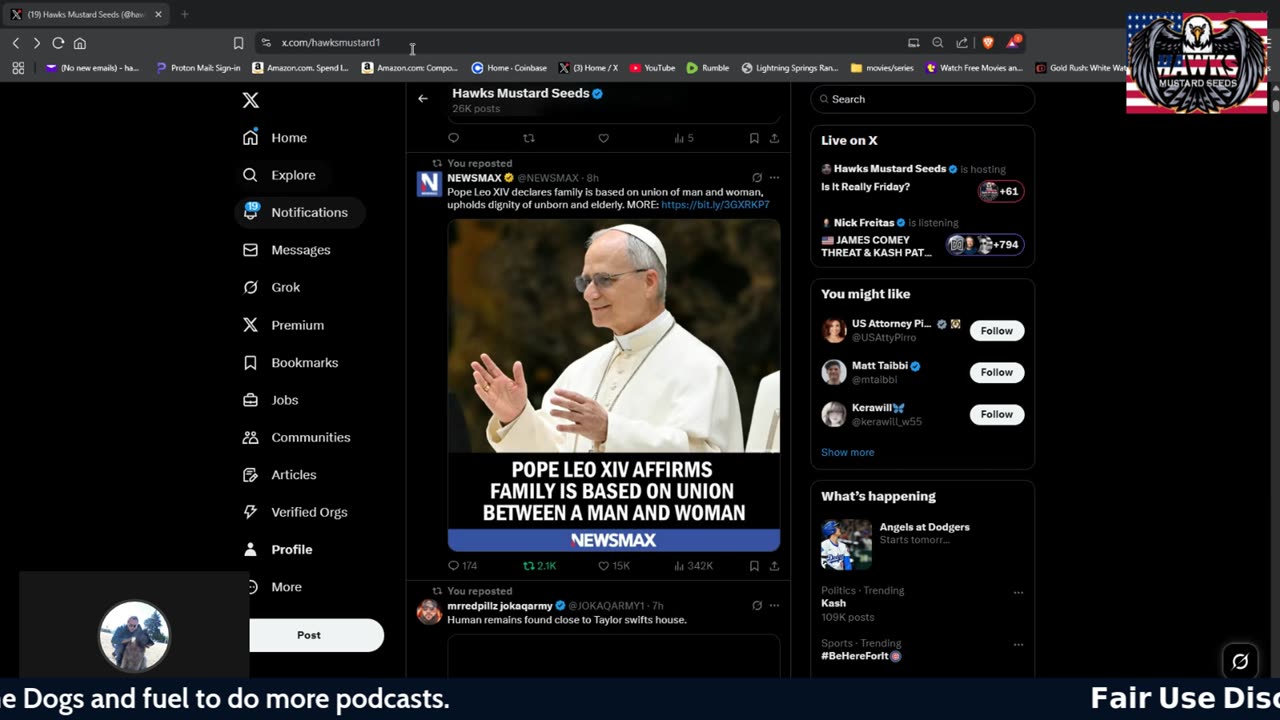This screenshot has height=720, width=1280.
Task: Open a new browser tab
Action: pyautogui.click(x=184, y=14)
